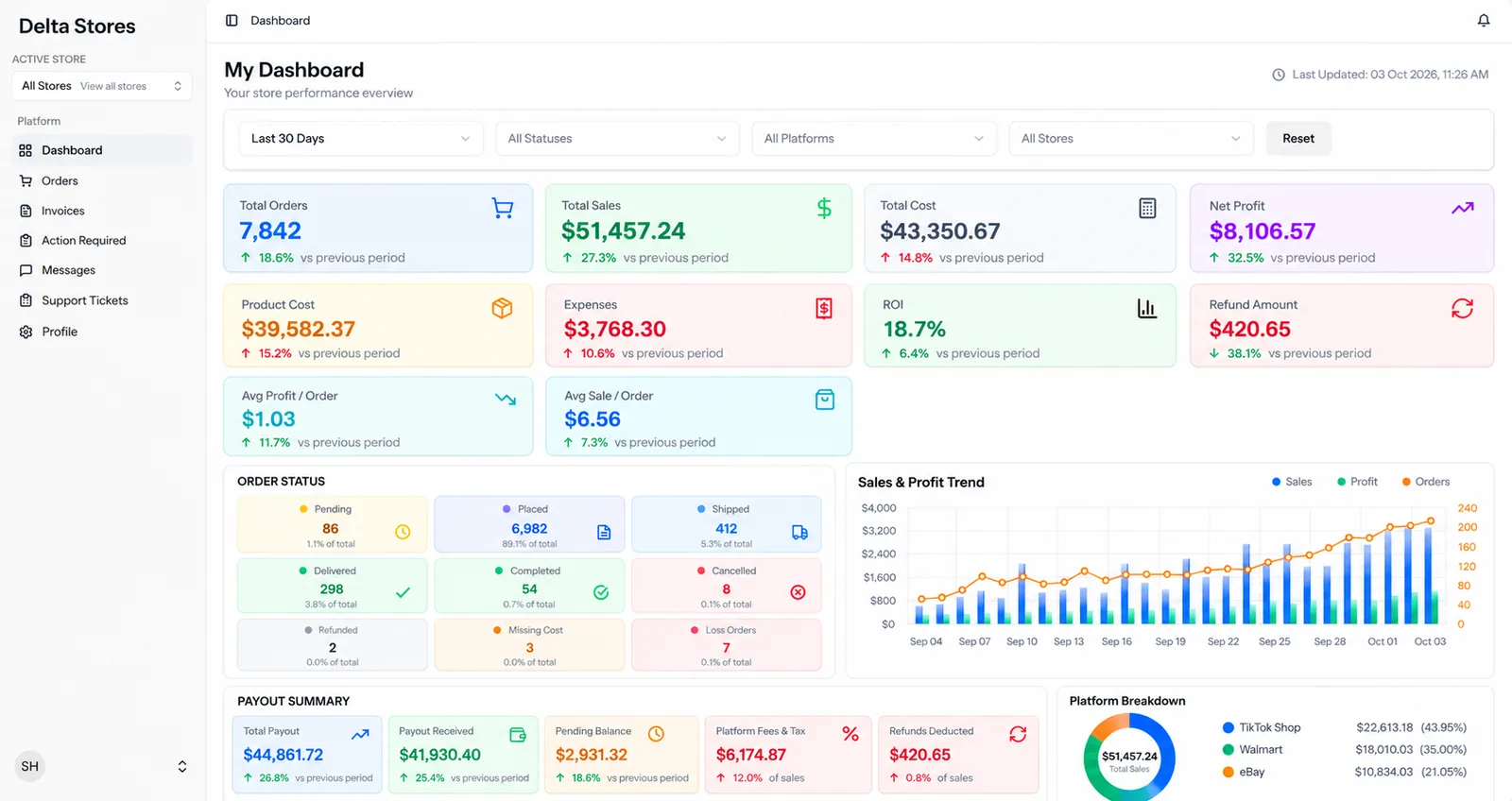This screenshot has height=801, width=1512.
Task: Click the shopping bag icon in Avg Sale / Order
Action: [x=825, y=400]
